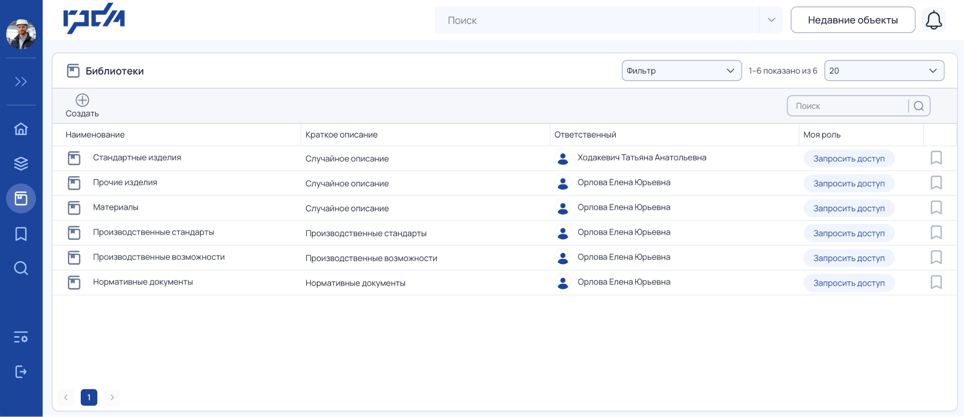964x417 pixels.
Task: Click user avatar icon next to Ходакевич
Action: pos(563,158)
